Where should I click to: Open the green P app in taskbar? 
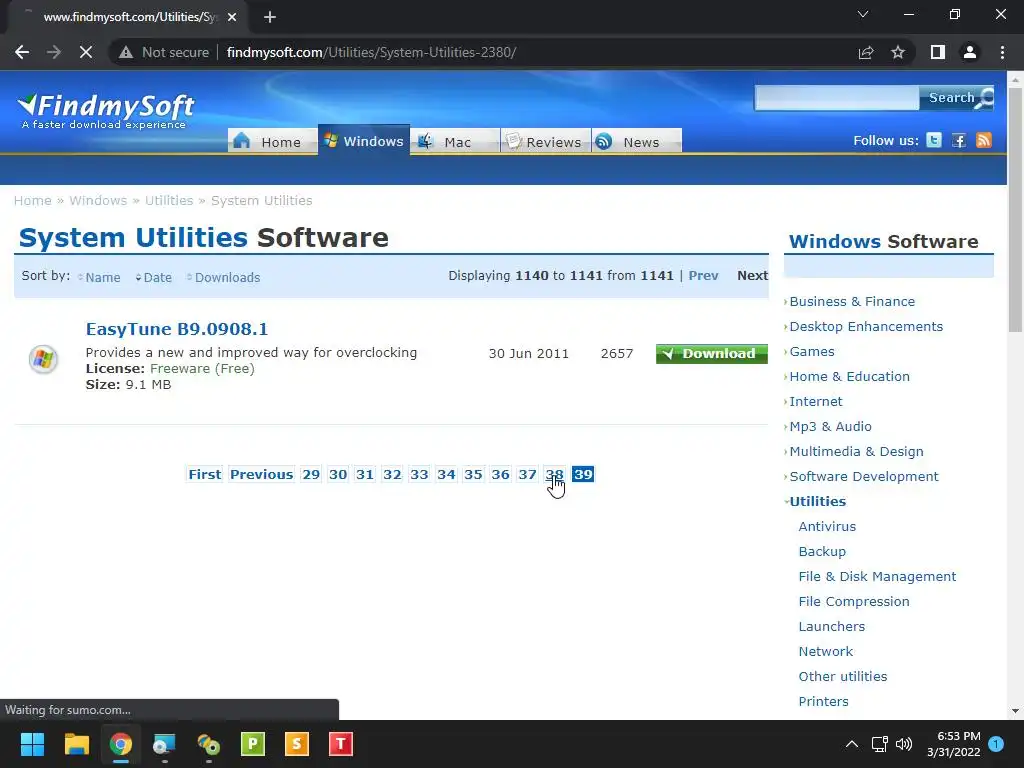pyautogui.click(x=253, y=744)
